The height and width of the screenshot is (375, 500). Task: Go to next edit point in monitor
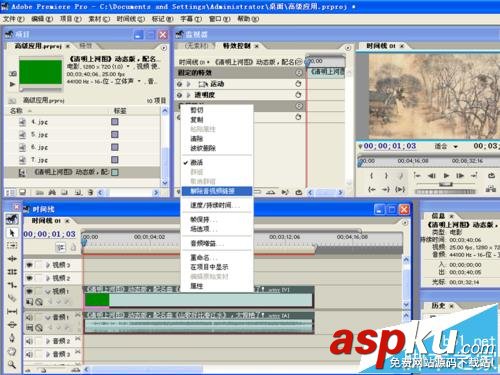coord(474,175)
